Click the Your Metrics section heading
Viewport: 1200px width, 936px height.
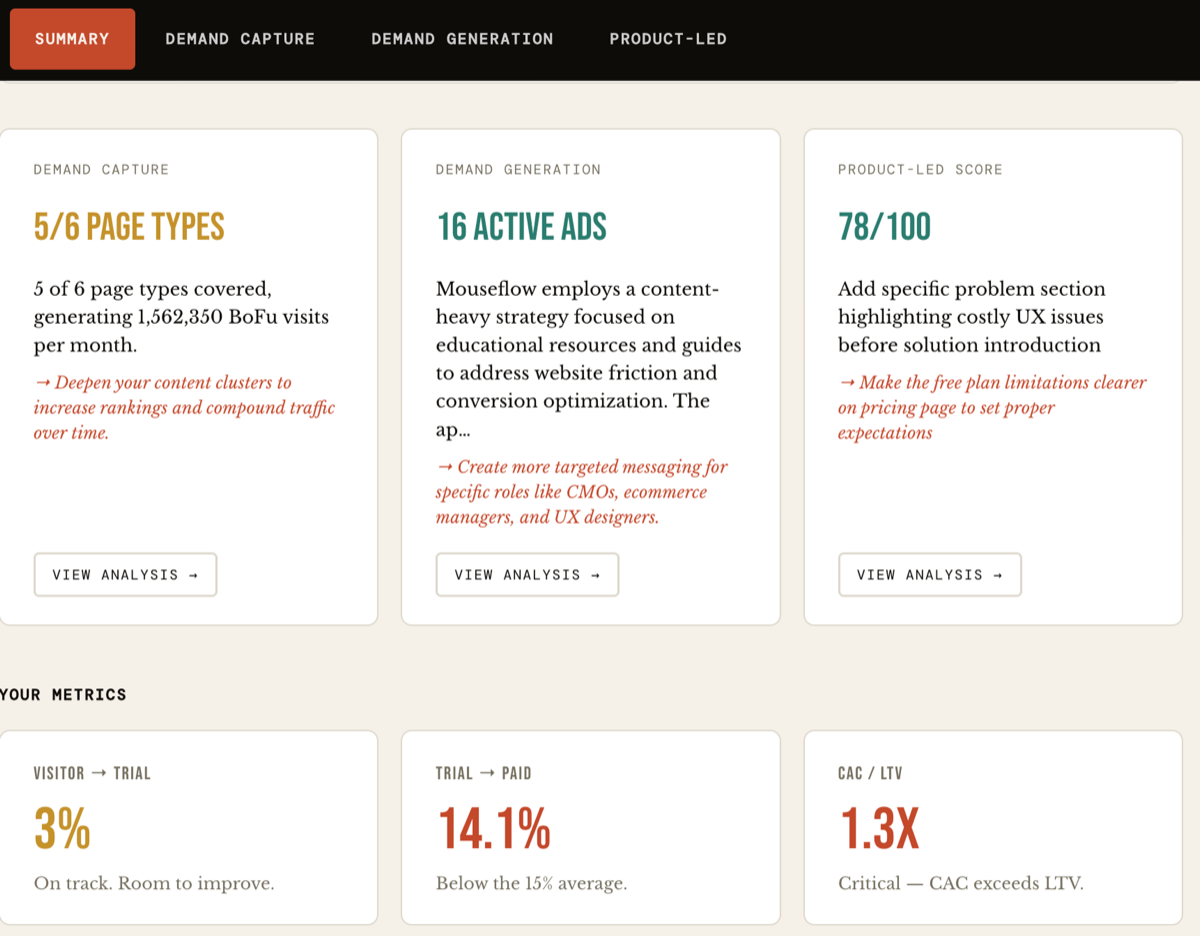click(x=62, y=694)
